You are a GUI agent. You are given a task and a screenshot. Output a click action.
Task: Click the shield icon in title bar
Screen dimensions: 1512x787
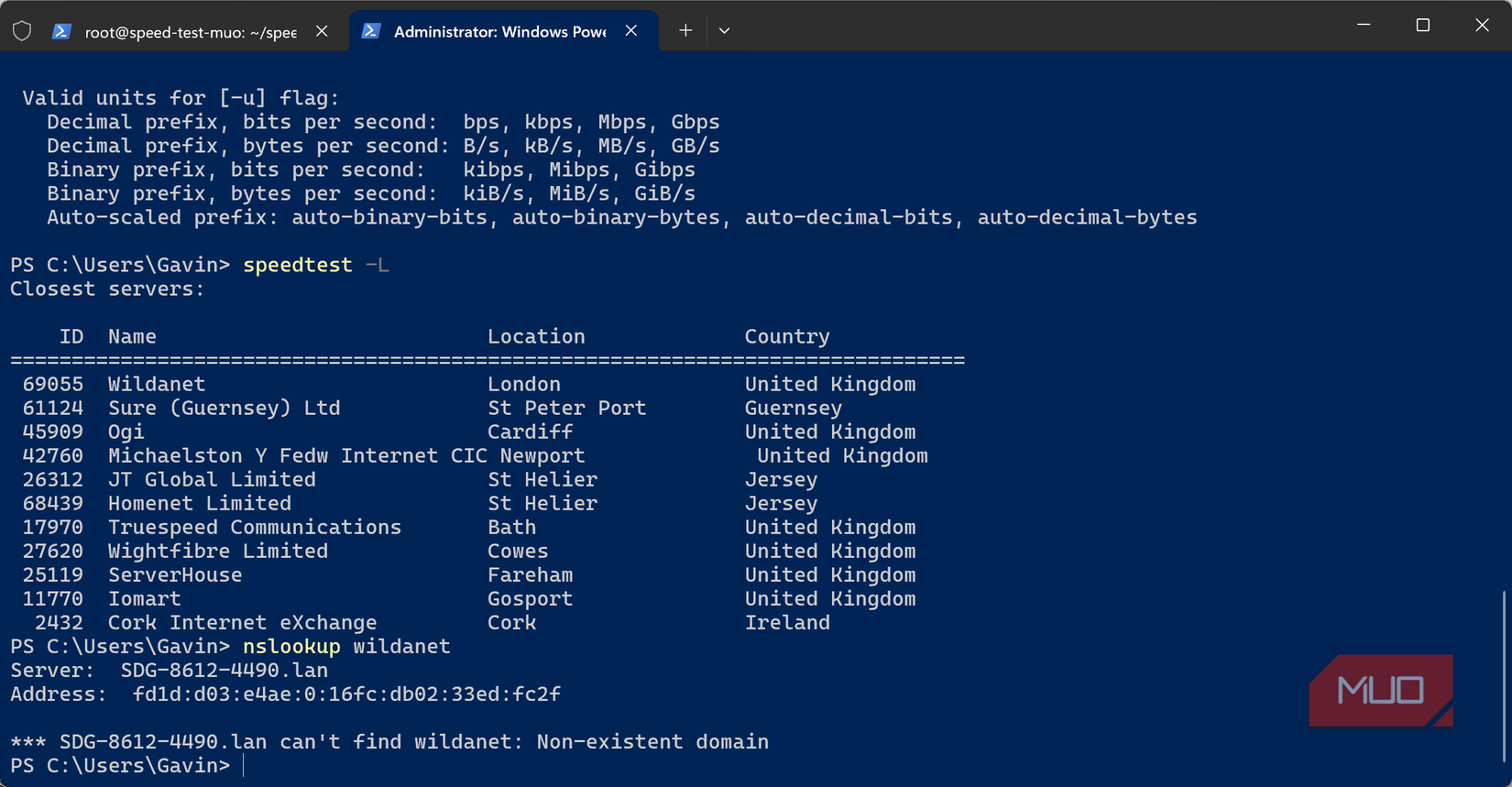(x=22, y=31)
